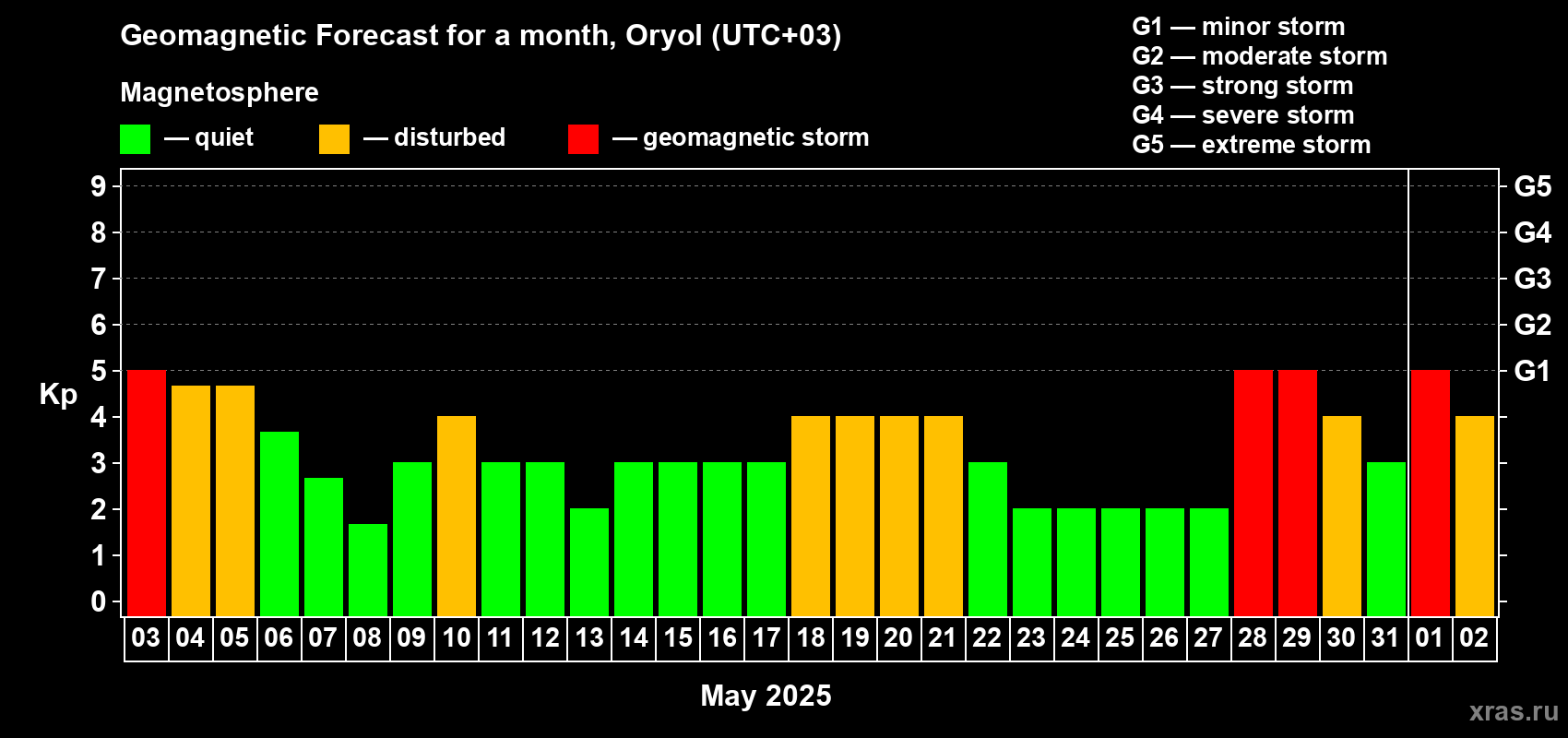Image resolution: width=1568 pixels, height=738 pixels.
Task: Click the G3 label on right axis
Action: (x=1532, y=279)
